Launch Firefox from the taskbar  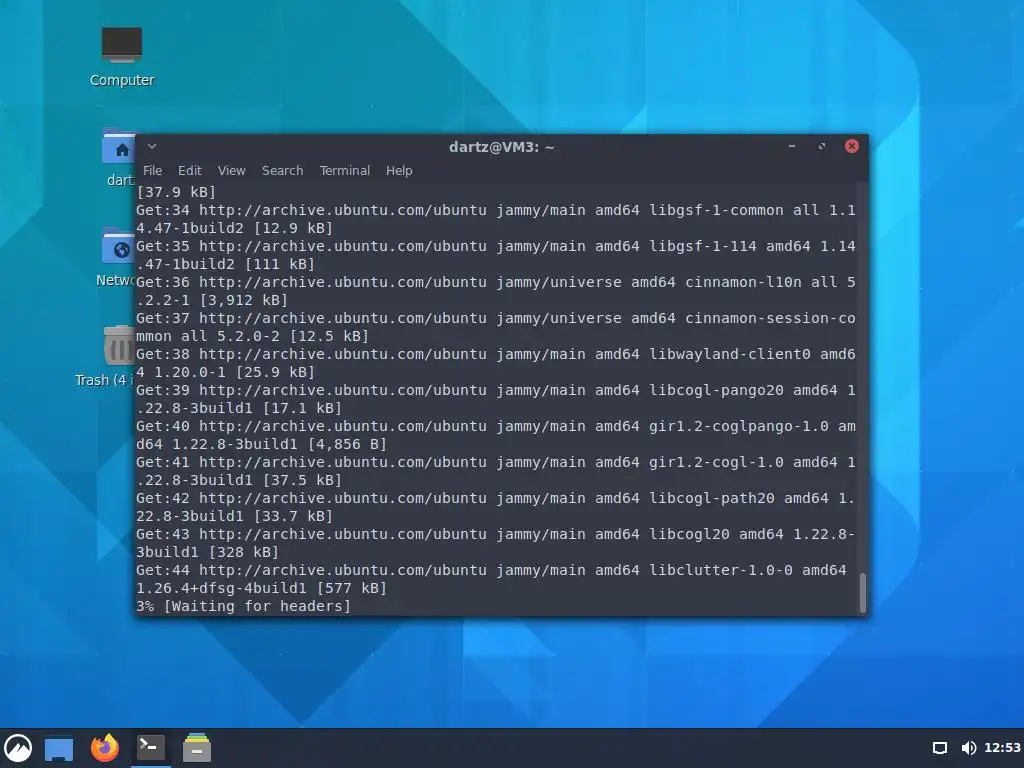coord(104,748)
